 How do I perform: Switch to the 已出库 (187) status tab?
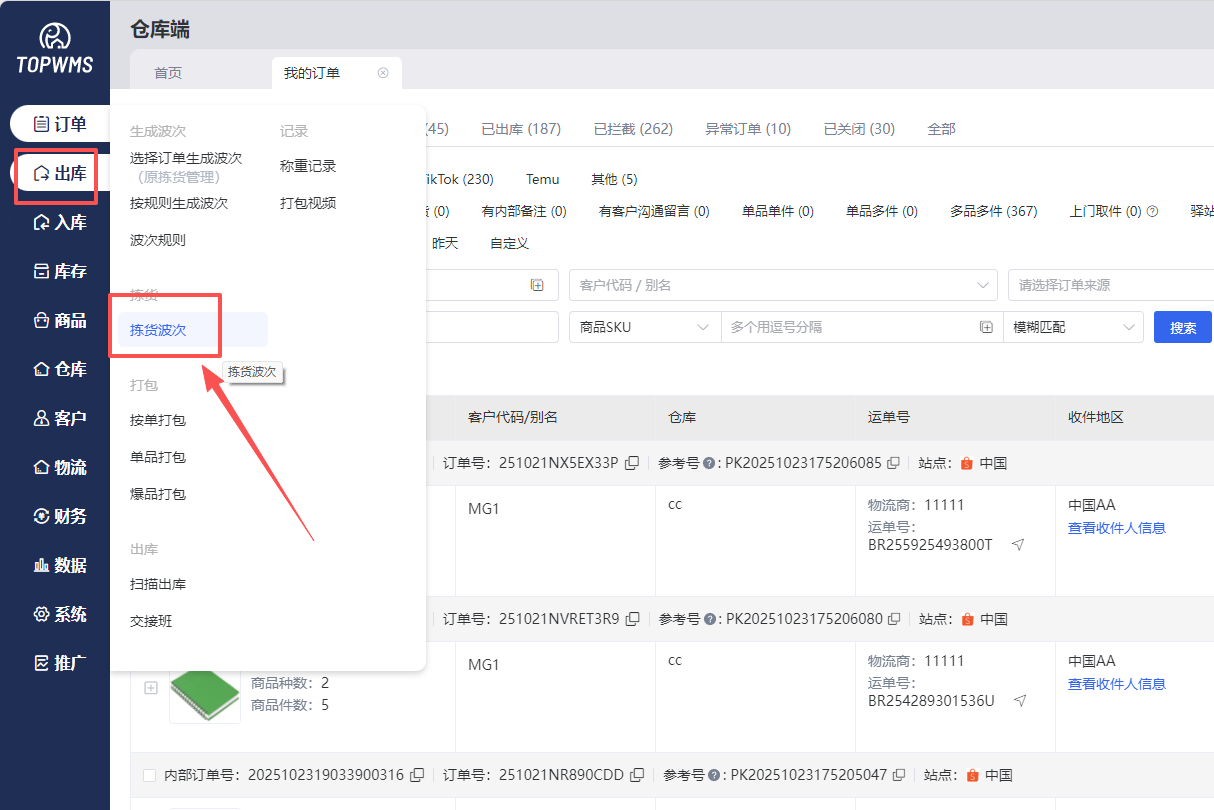521,129
